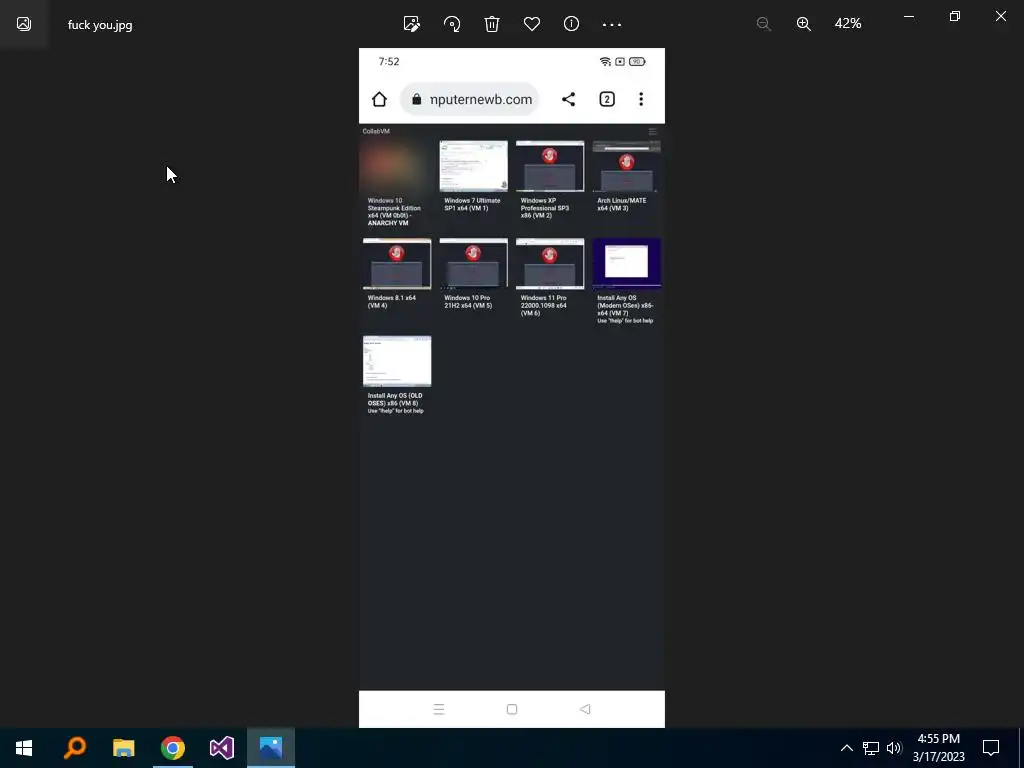Screen dimensions: 1024x768
Task: Open the Photos gallery icon at top left
Action: [x=24, y=24]
